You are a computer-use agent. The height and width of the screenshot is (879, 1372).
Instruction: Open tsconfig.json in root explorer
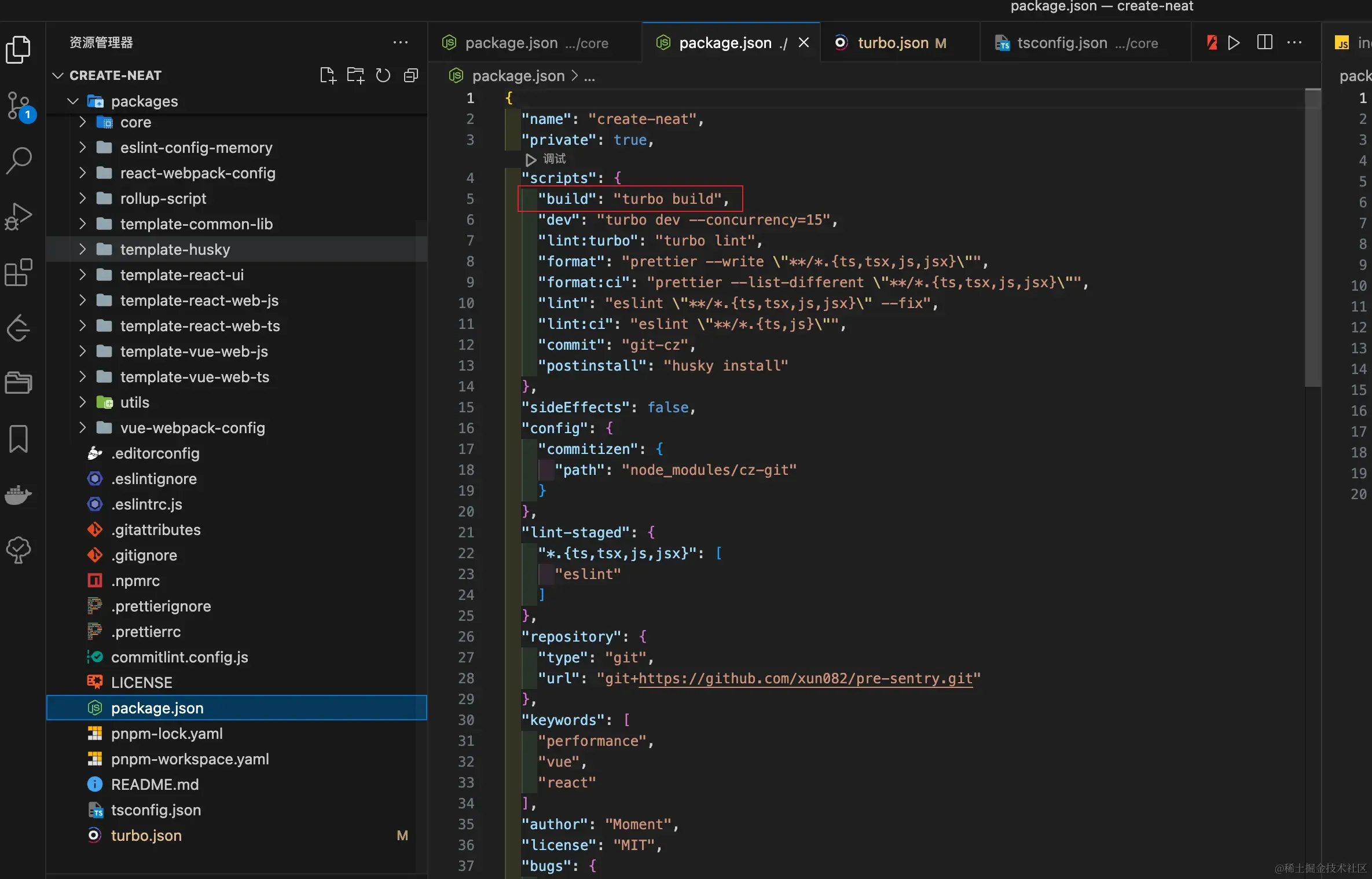pos(236,810)
